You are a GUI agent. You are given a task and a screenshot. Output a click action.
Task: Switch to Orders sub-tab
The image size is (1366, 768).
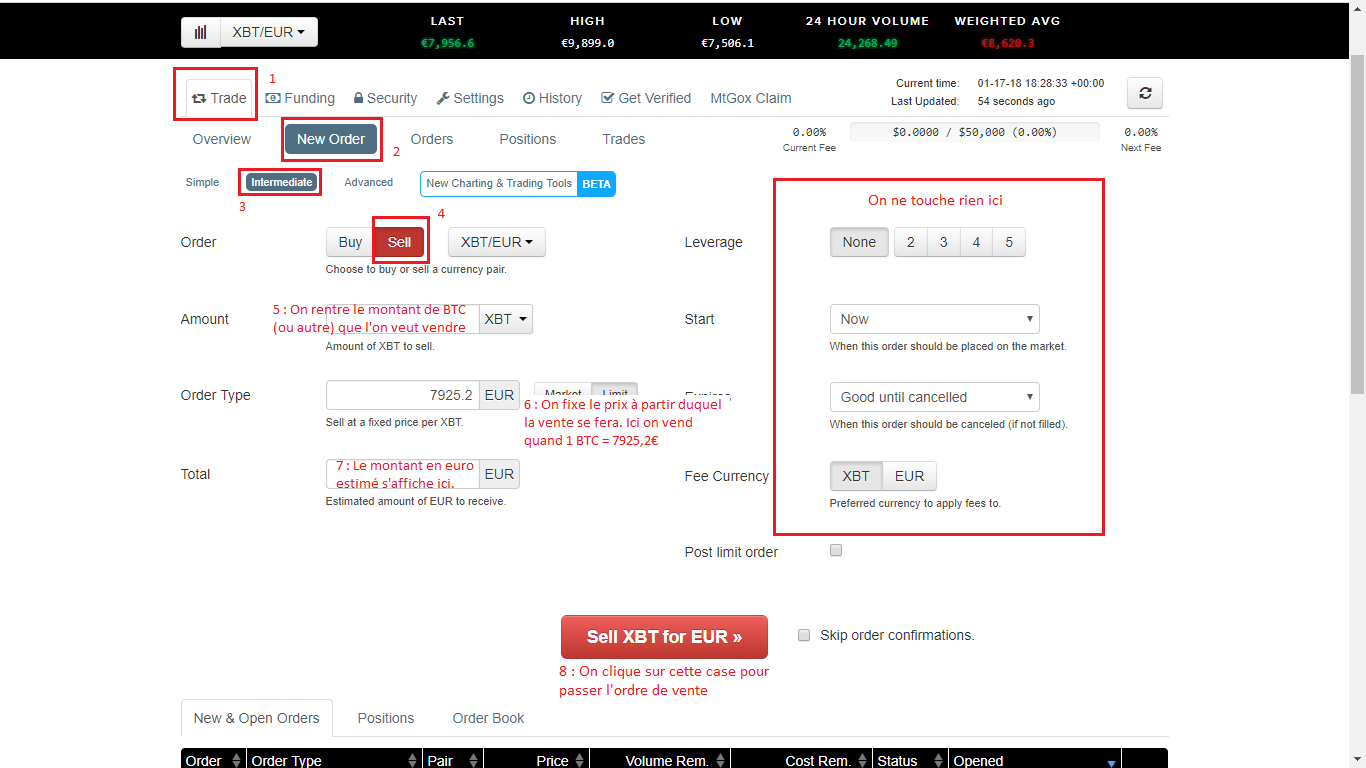pos(432,139)
